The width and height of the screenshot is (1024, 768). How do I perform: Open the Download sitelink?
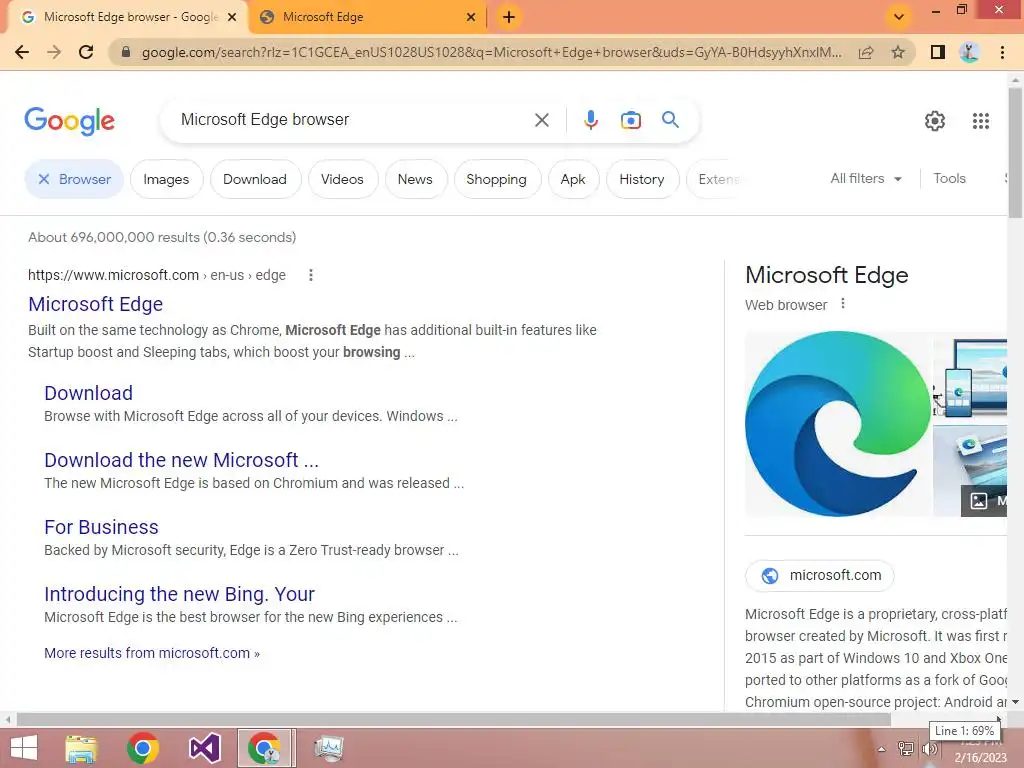point(88,393)
